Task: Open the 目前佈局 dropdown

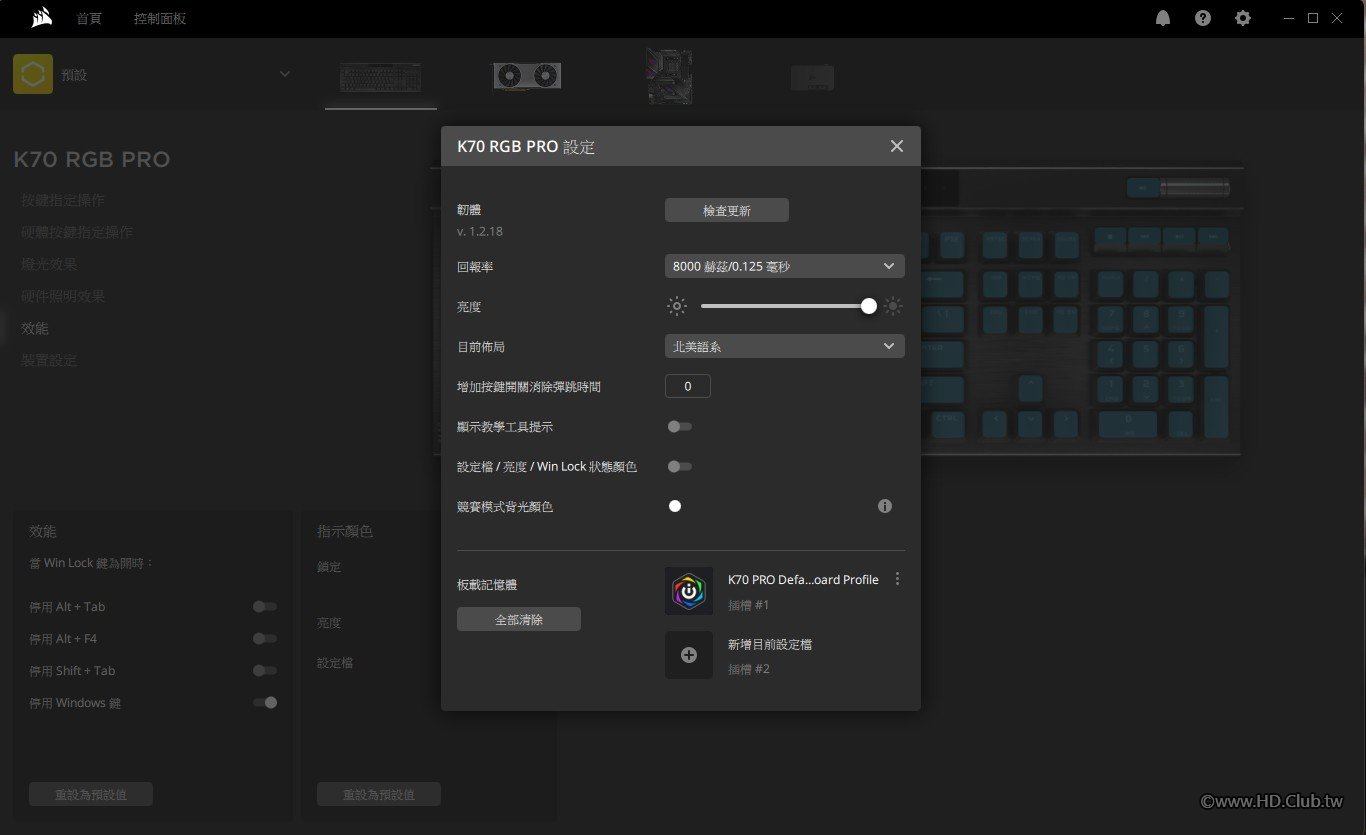Action: pos(785,346)
